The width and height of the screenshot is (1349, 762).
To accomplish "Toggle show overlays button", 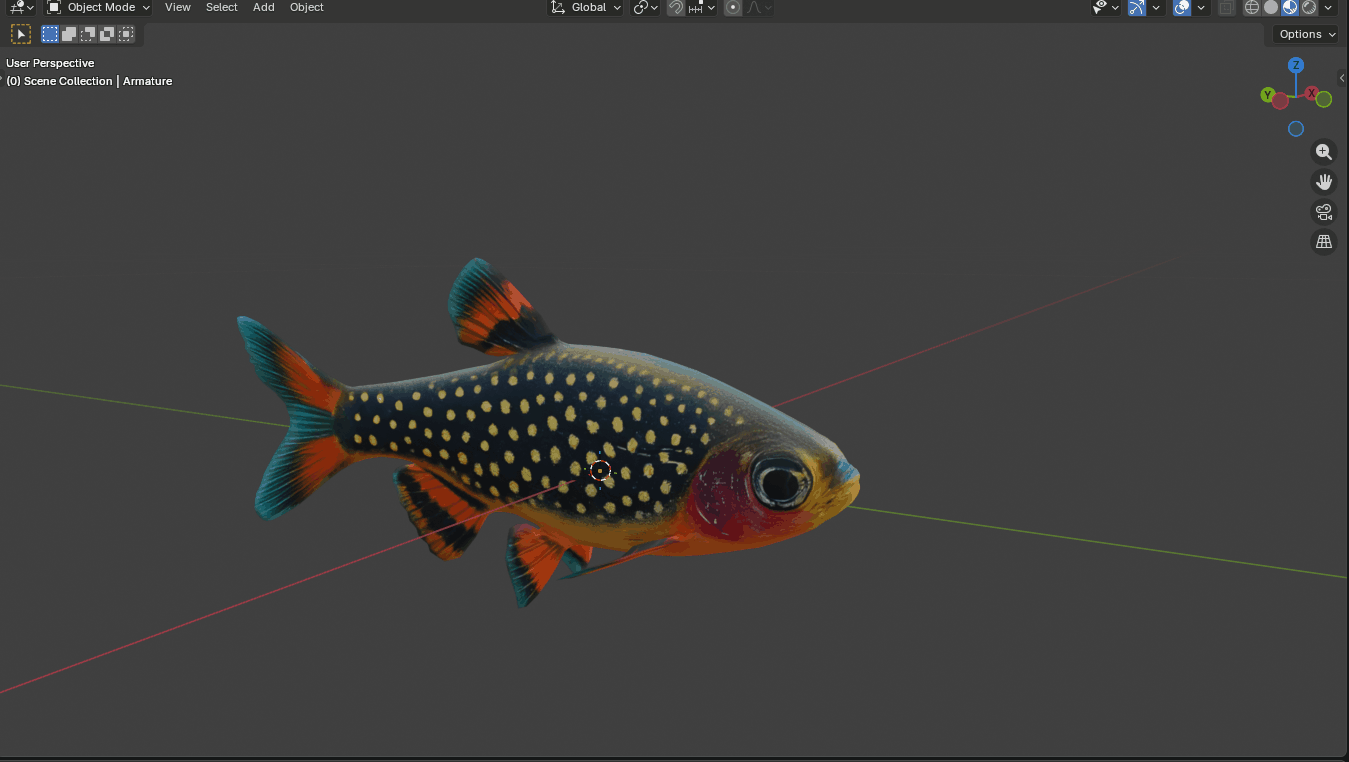I will [1182, 7].
